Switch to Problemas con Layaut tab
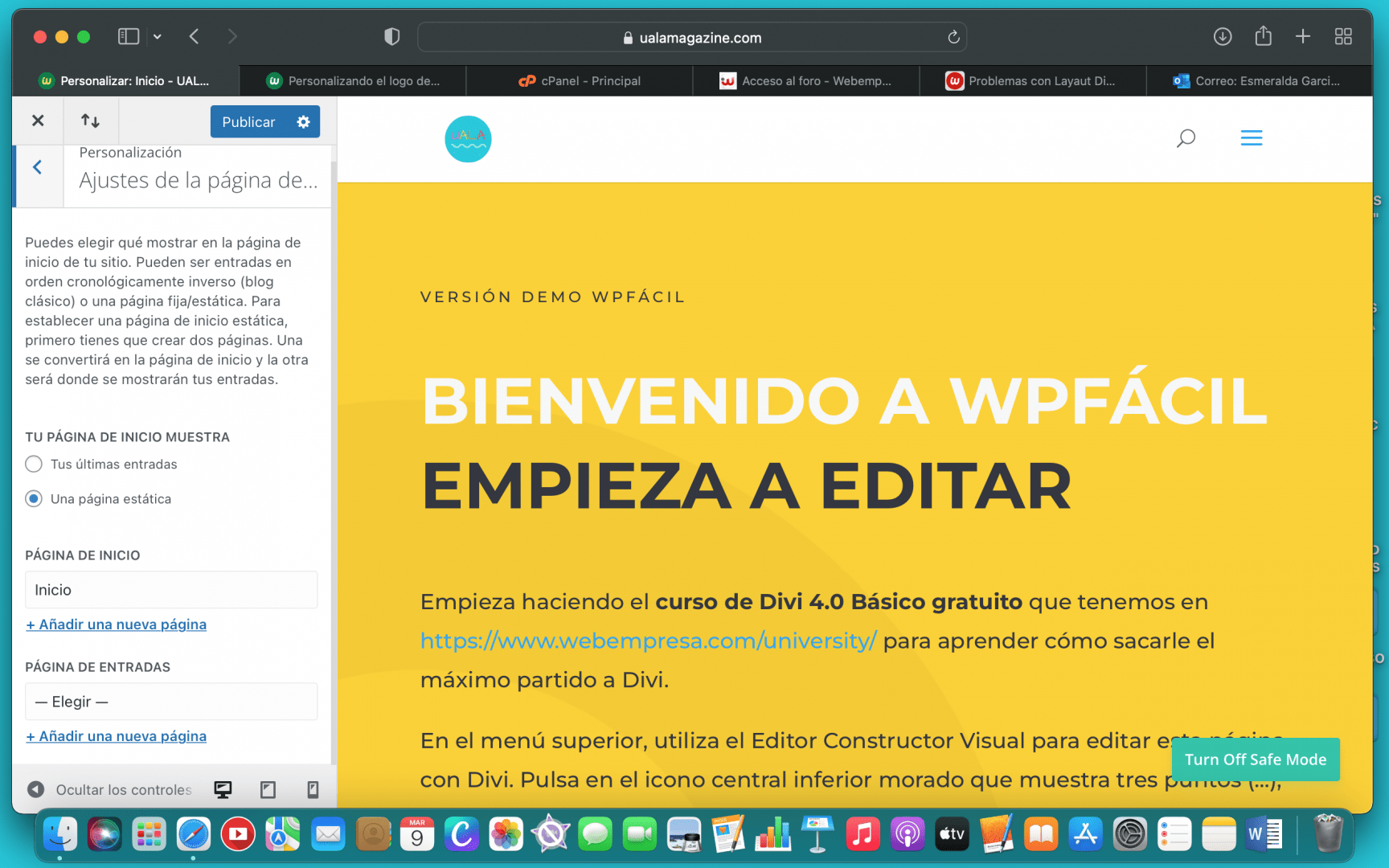Viewport: 1389px width, 868px height. tap(1033, 80)
